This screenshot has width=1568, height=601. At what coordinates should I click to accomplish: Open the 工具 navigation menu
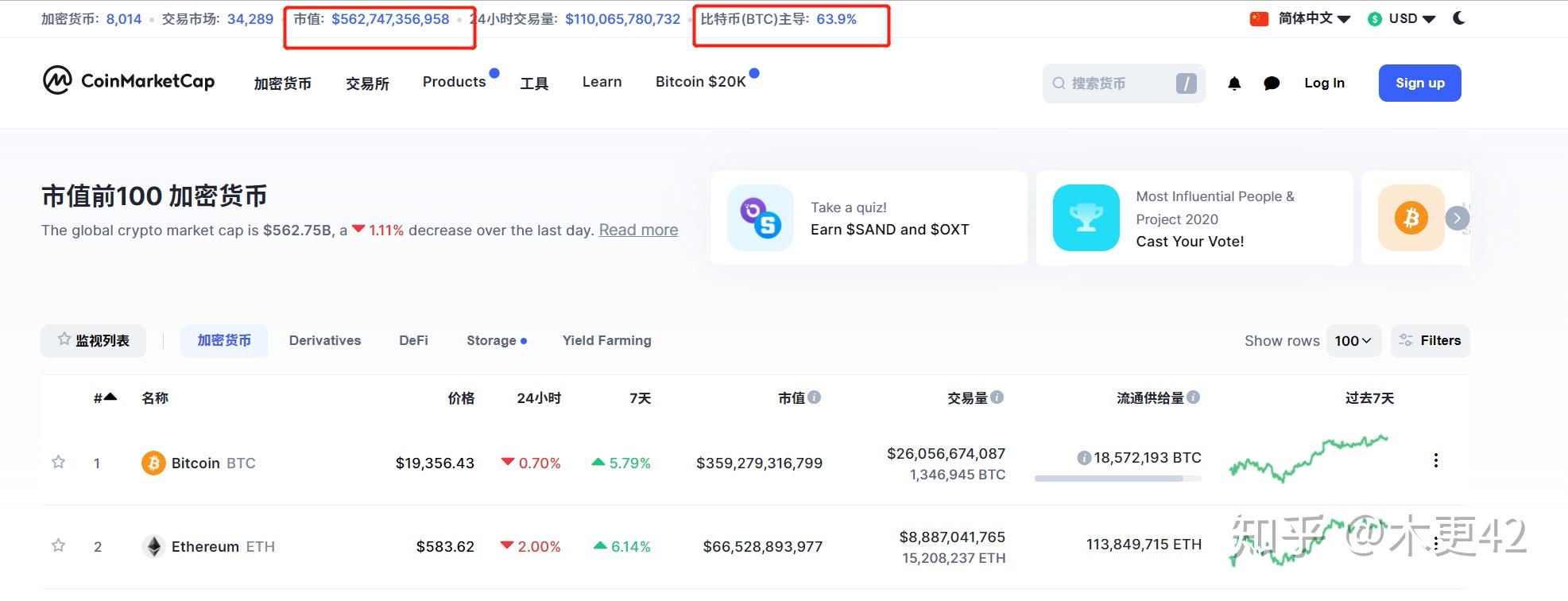[534, 83]
